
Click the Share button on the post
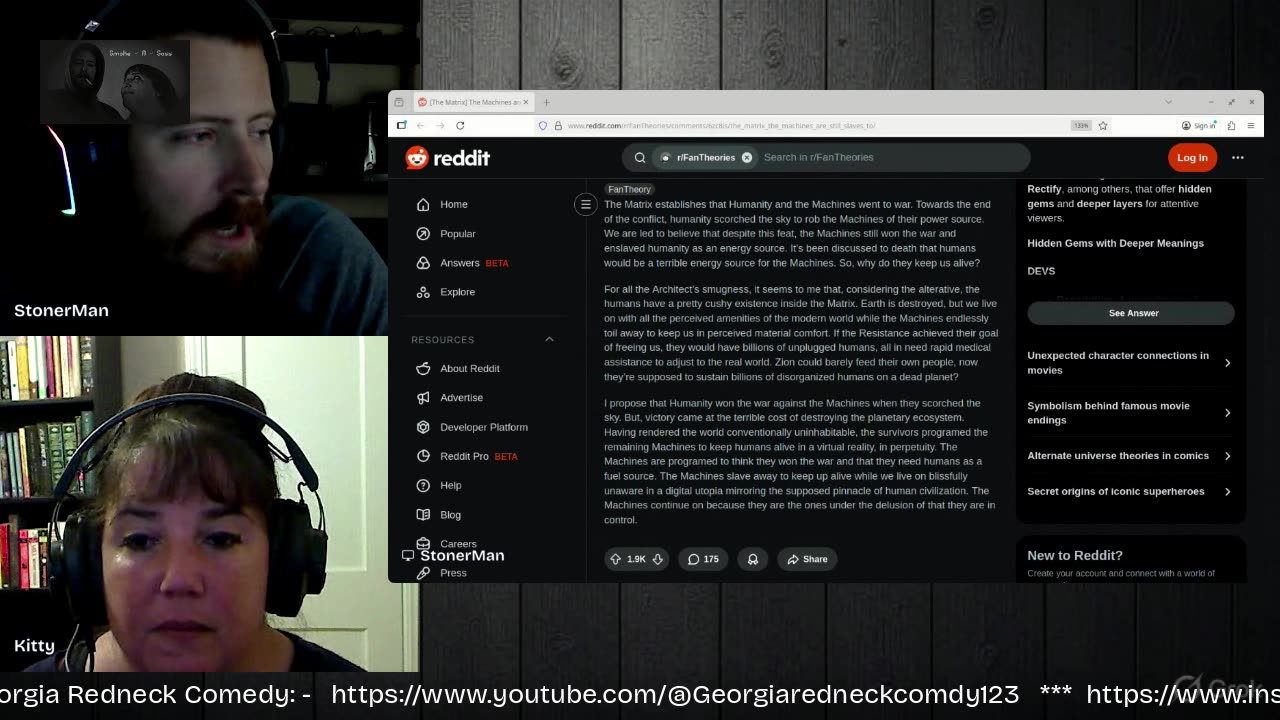point(807,559)
